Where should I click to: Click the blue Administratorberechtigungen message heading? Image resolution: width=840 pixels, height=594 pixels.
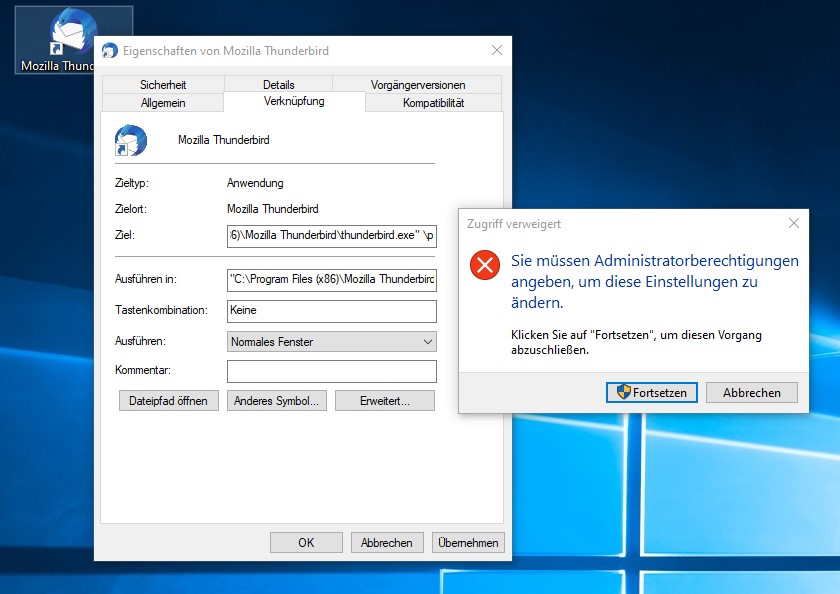tap(655, 282)
